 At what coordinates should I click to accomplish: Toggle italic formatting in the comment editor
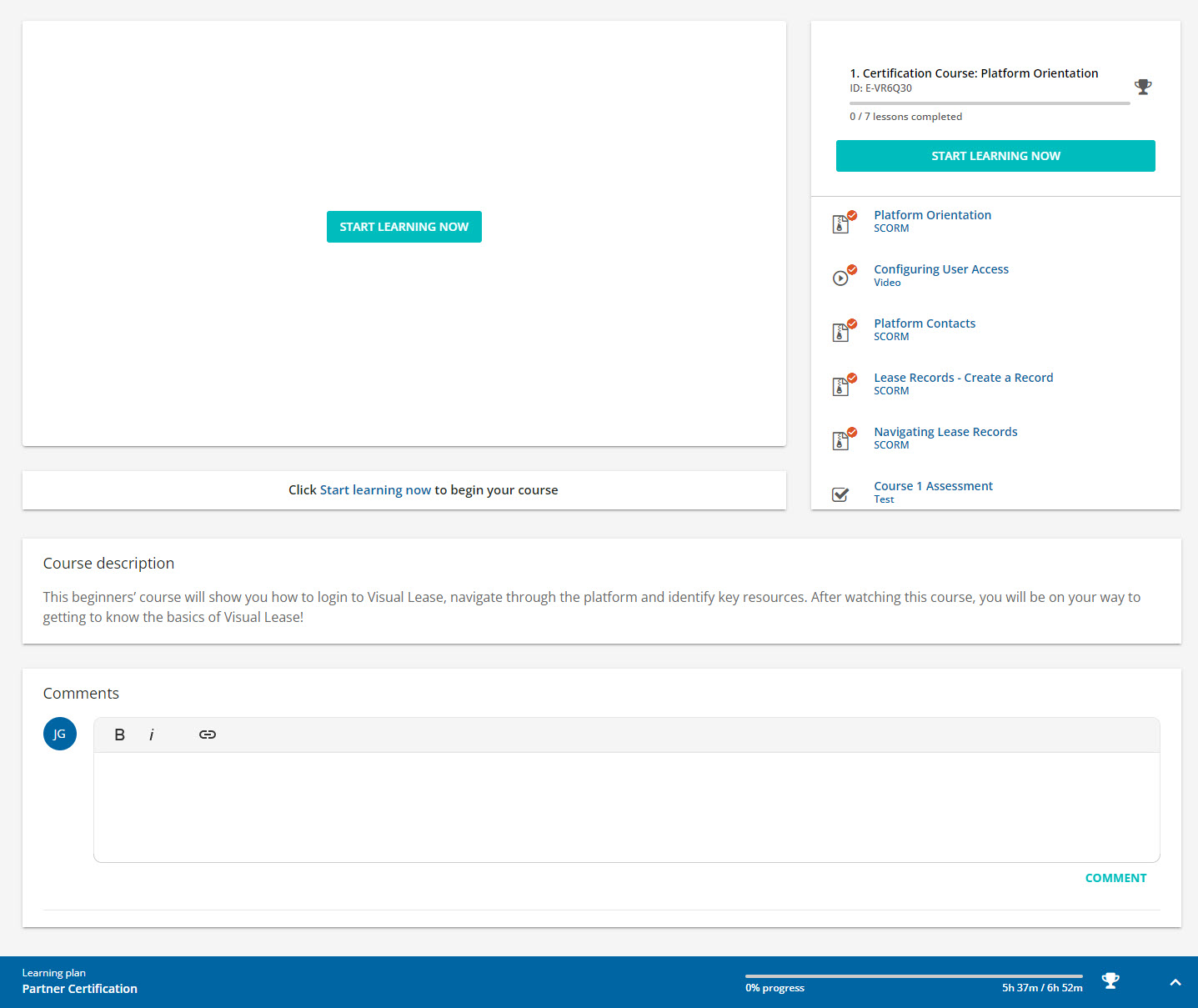point(152,735)
